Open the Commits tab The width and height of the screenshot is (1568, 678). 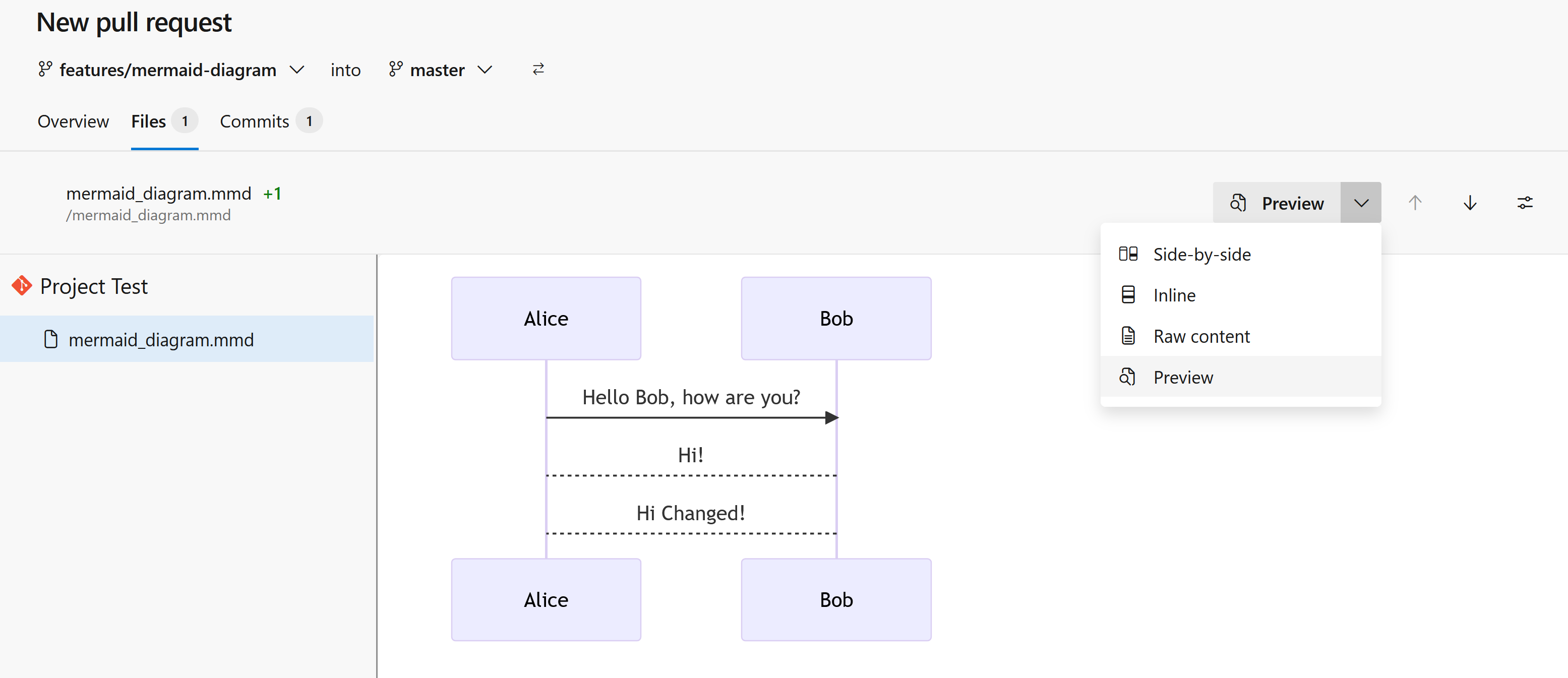pyautogui.click(x=254, y=121)
